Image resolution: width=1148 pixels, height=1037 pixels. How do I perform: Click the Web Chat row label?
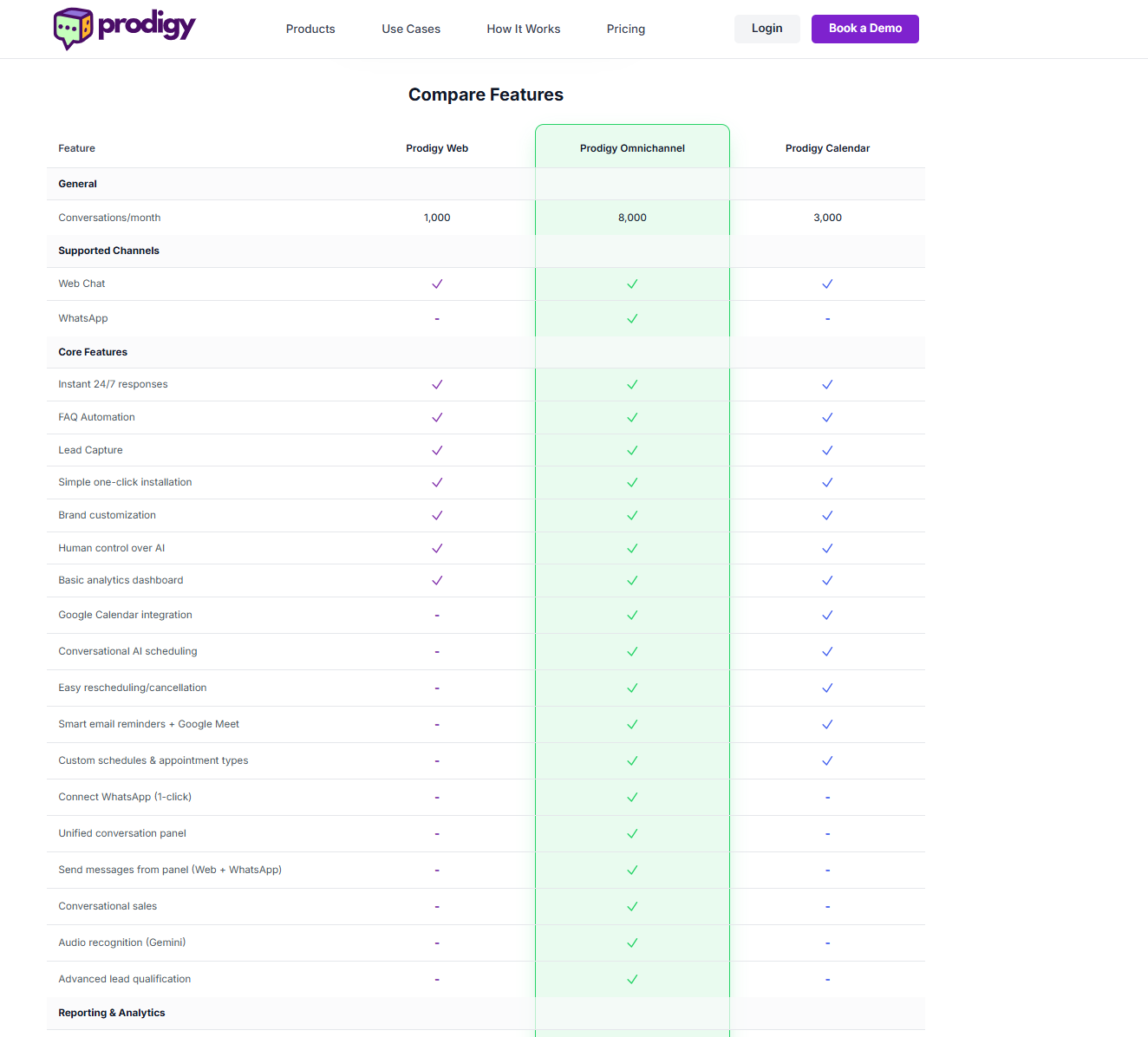[x=82, y=284]
